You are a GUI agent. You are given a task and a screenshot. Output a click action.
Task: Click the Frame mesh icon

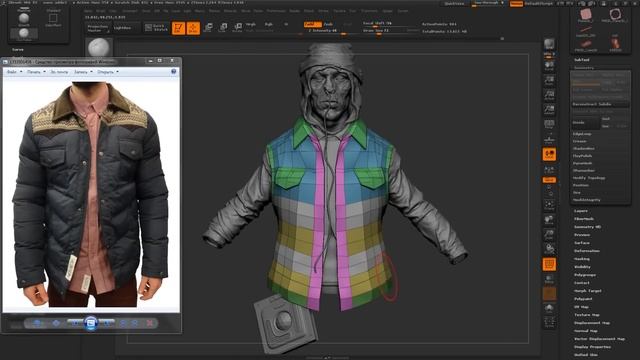pyautogui.click(x=549, y=205)
